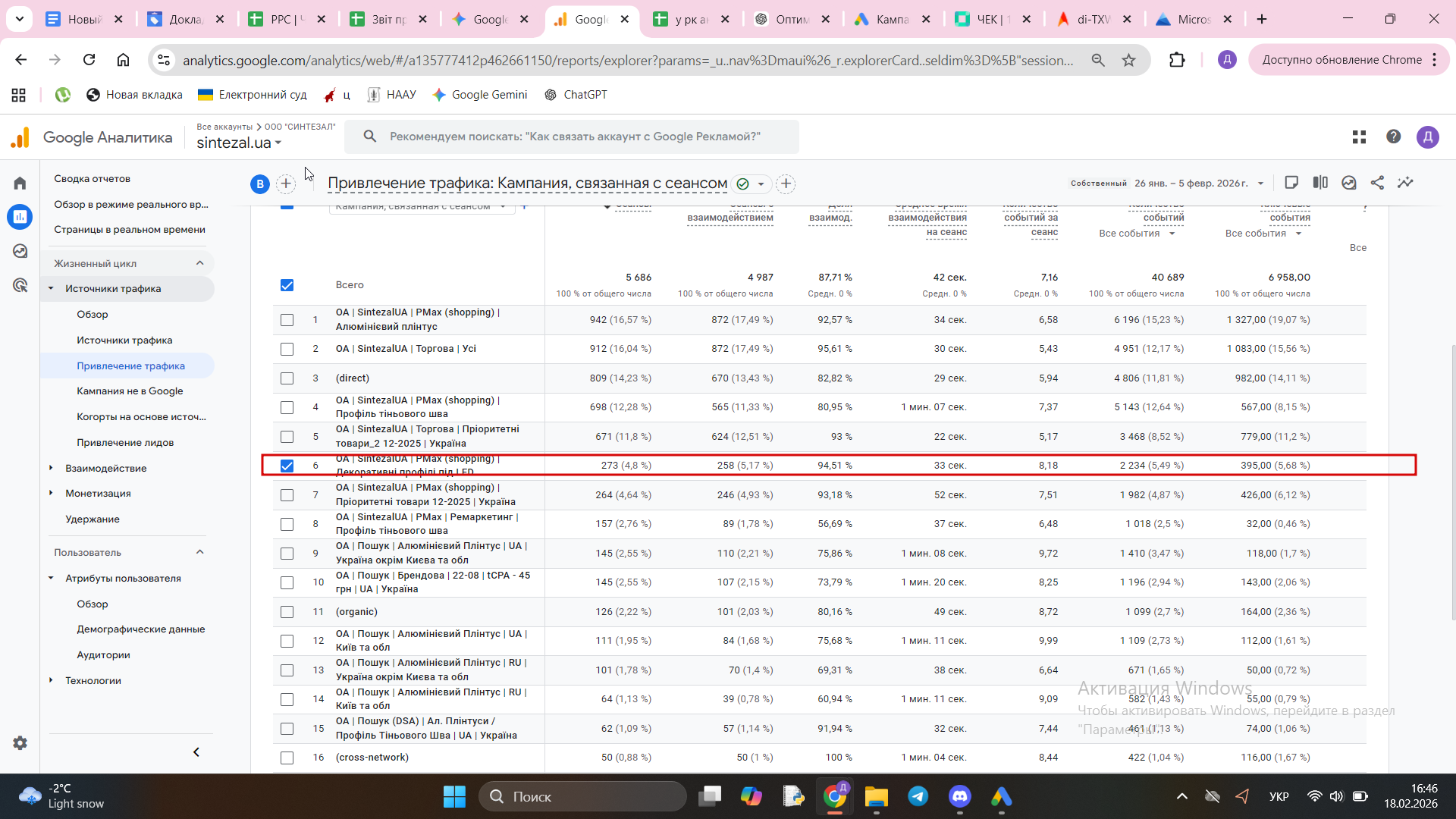Launch Telegram from the taskbar
Screen dimensions: 1456x819
coord(918,796)
